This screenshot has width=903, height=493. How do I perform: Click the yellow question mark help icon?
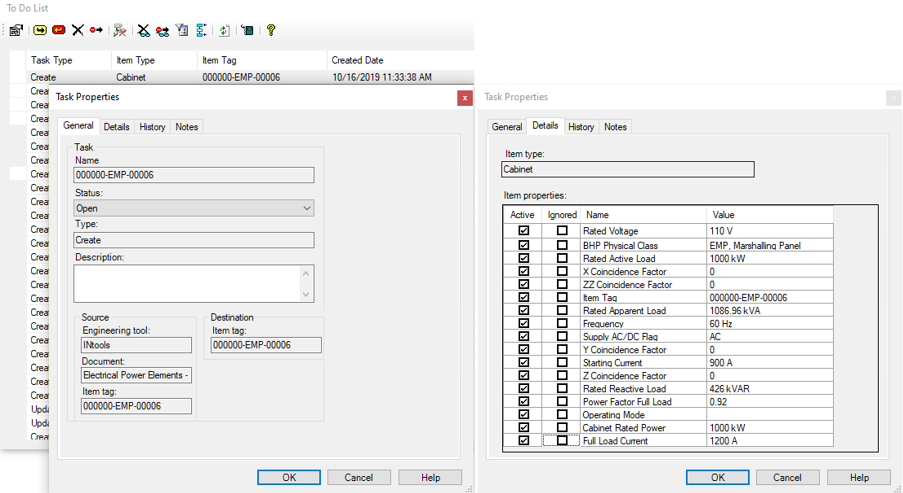coord(270,30)
